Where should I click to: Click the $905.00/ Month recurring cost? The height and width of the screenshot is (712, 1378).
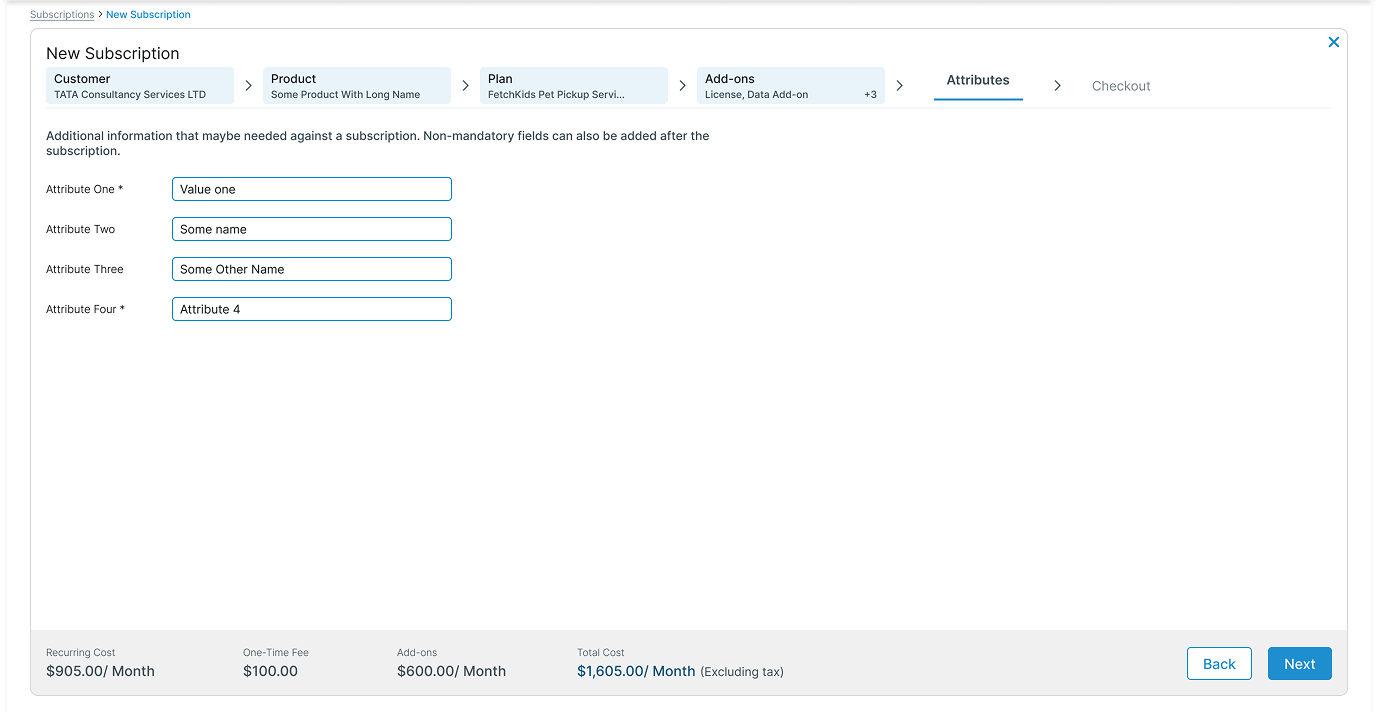(x=100, y=671)
